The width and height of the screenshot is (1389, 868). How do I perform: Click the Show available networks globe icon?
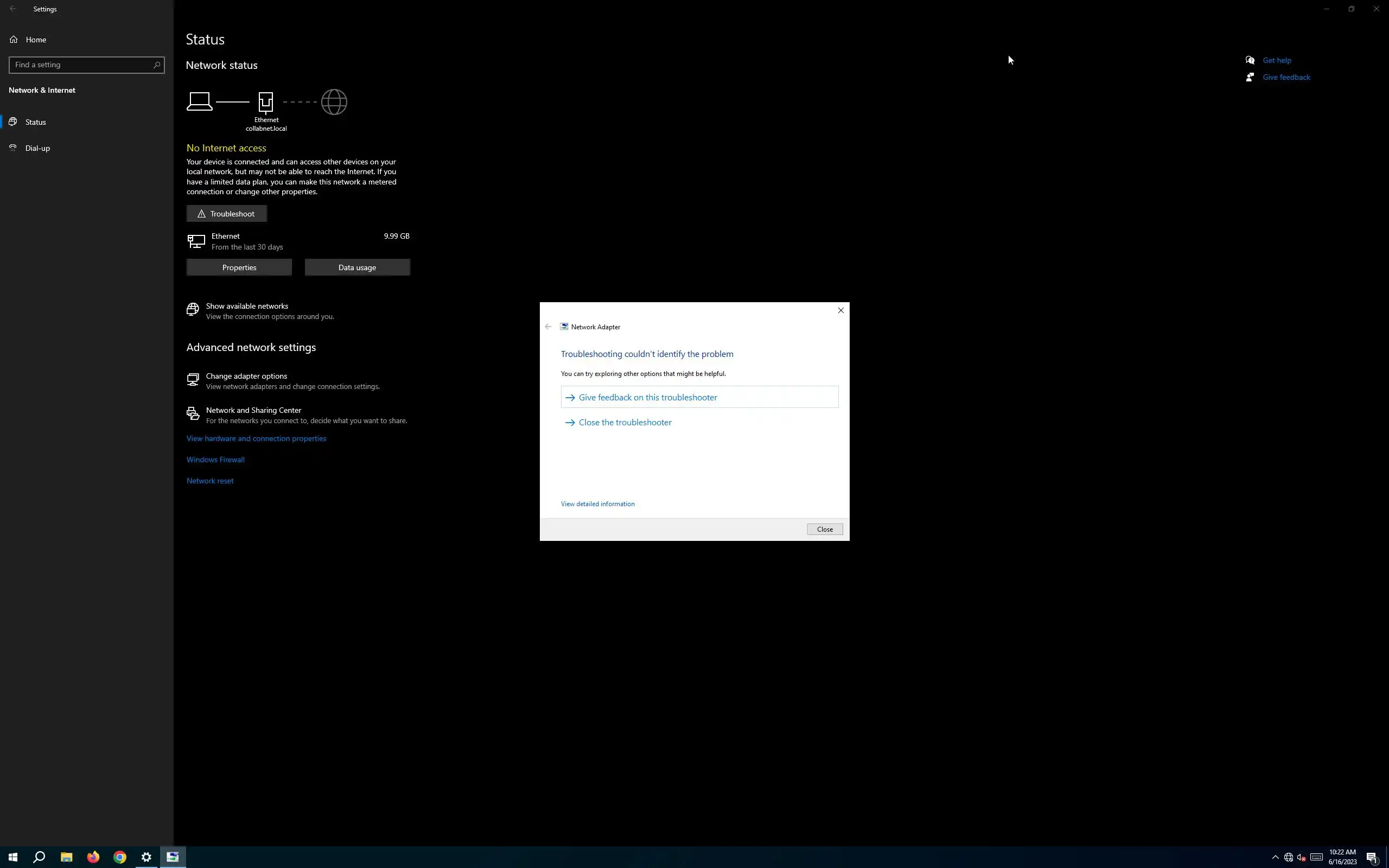193,310
